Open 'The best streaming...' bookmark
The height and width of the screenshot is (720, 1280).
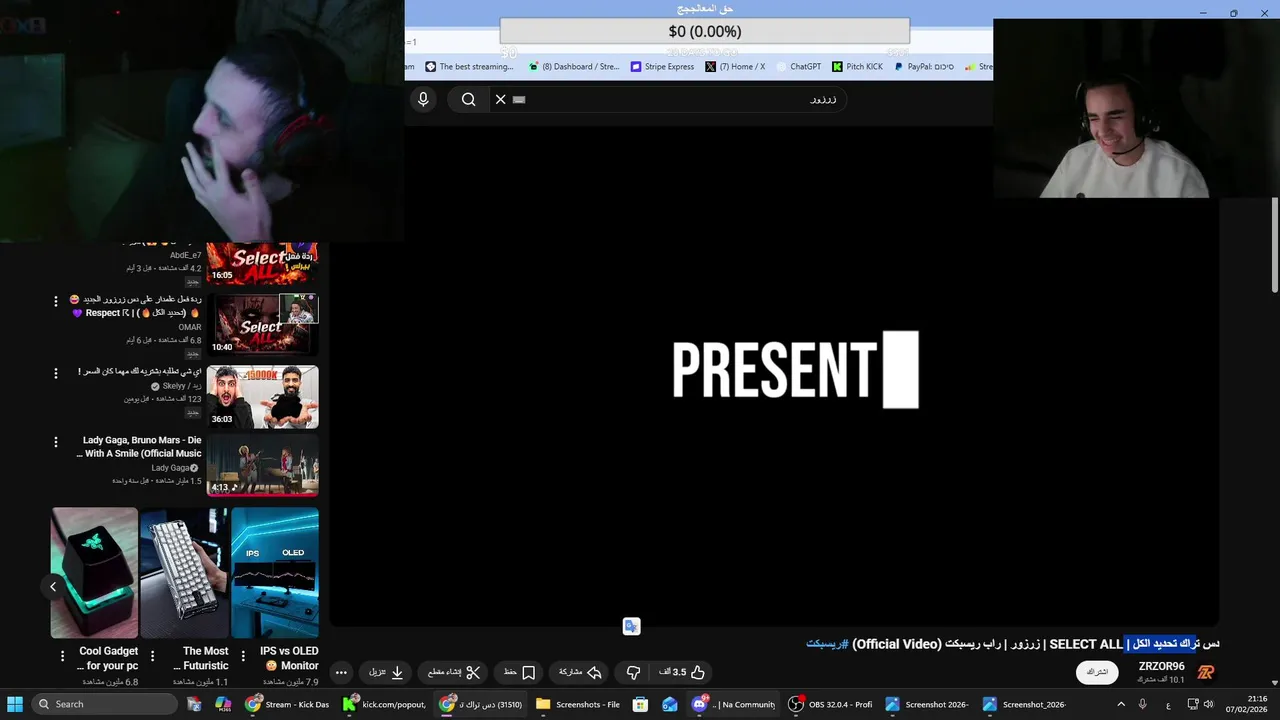[x=469, y=67]
